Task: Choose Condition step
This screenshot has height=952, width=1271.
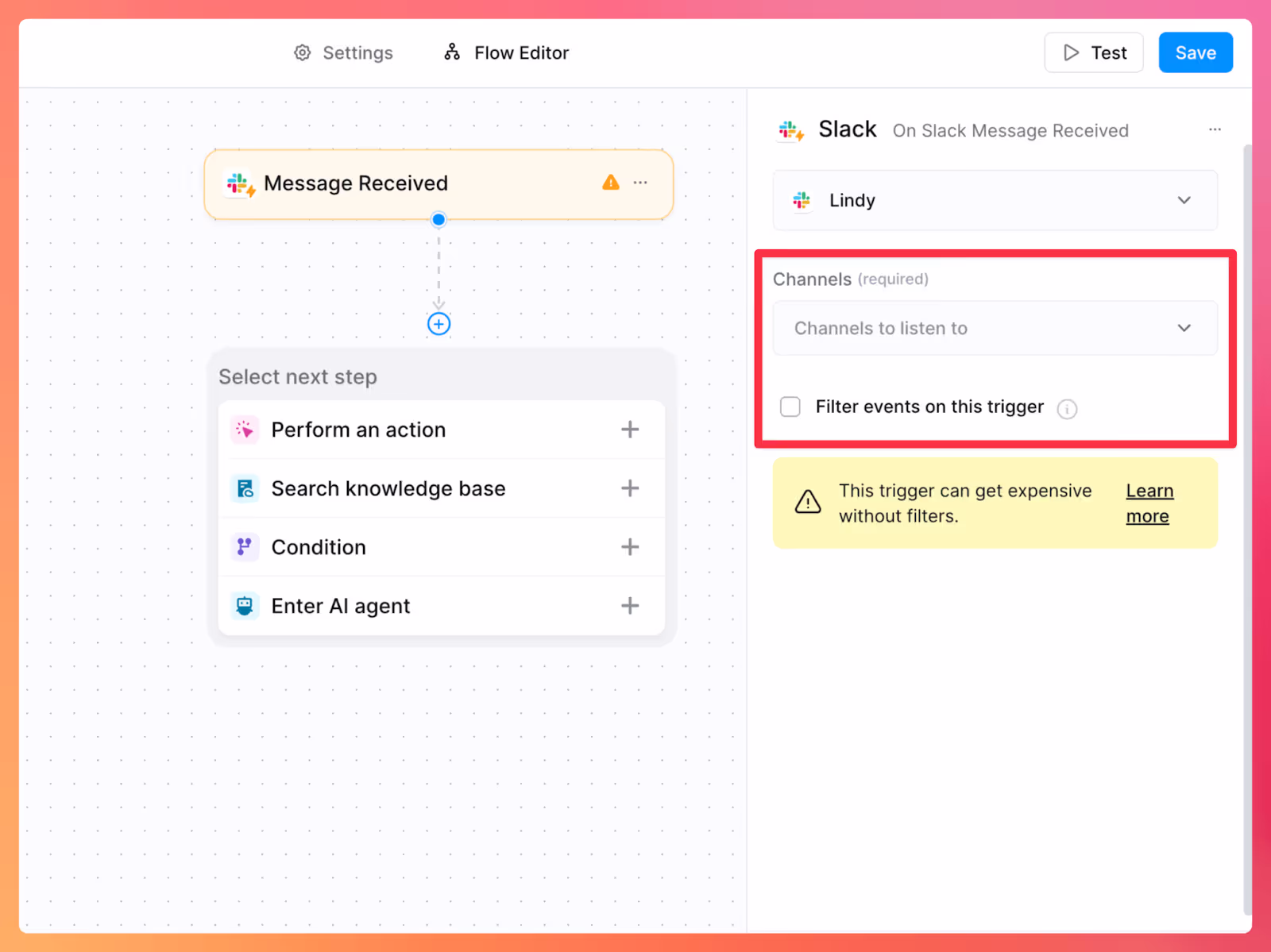Action: [x=442, y=547]
